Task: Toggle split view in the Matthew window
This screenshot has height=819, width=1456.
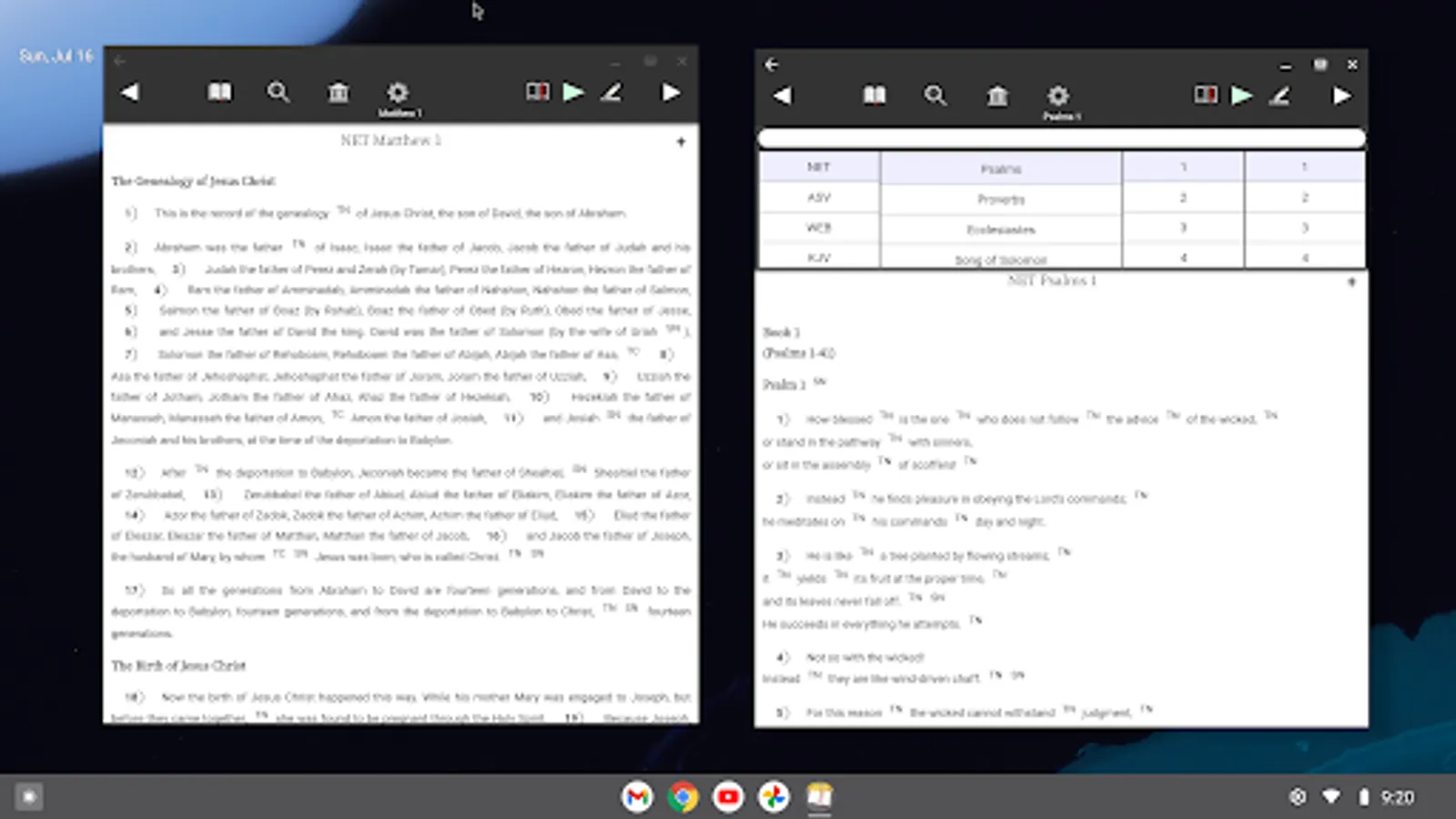Action: pos(538,92)
